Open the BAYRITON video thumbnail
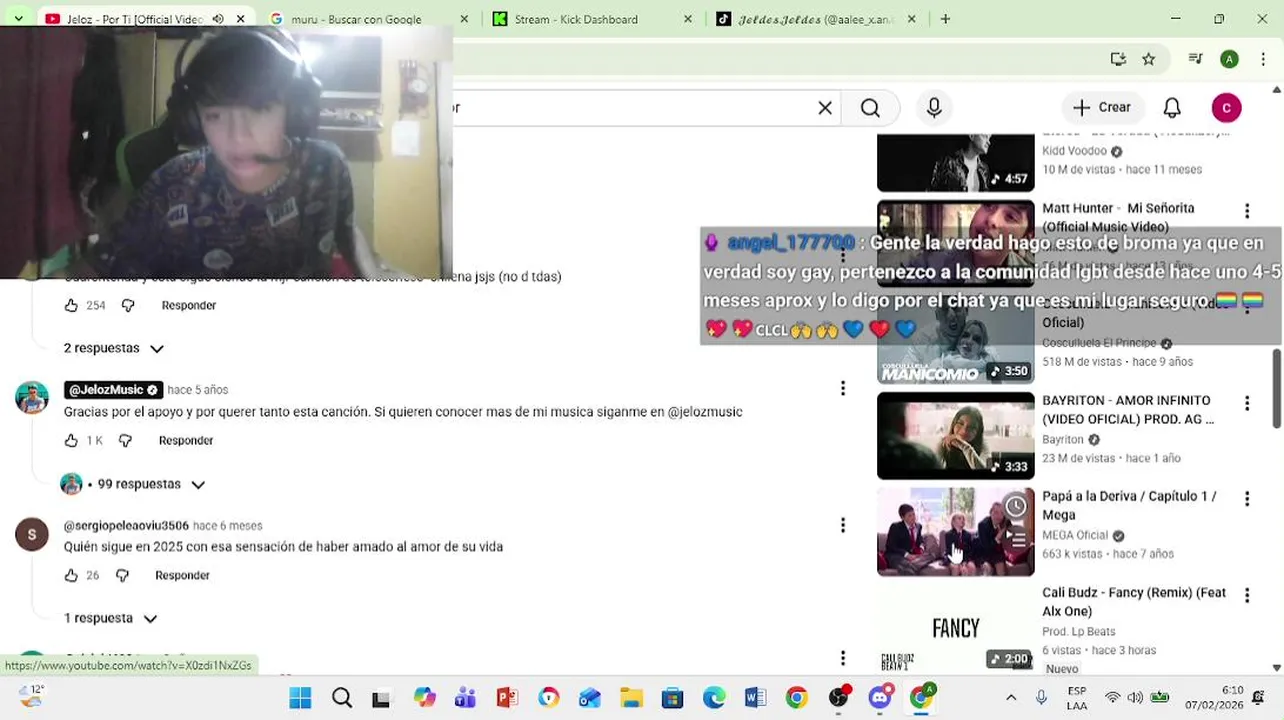This screenshot has width=1284, height=720. 956,436
